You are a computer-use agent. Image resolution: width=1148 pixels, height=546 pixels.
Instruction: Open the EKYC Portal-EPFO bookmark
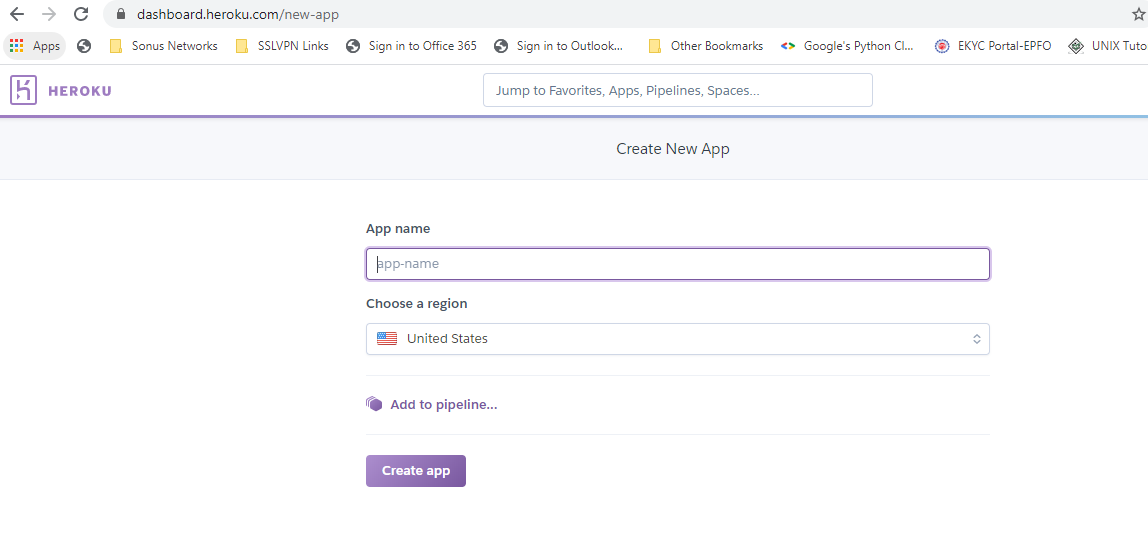[x=993, y=46]
